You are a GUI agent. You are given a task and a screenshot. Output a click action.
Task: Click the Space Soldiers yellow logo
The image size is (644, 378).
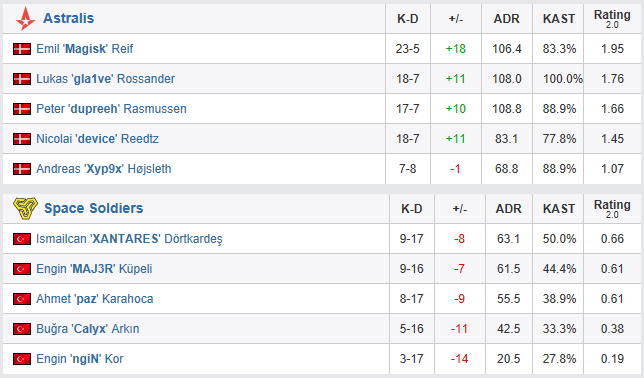25,208
